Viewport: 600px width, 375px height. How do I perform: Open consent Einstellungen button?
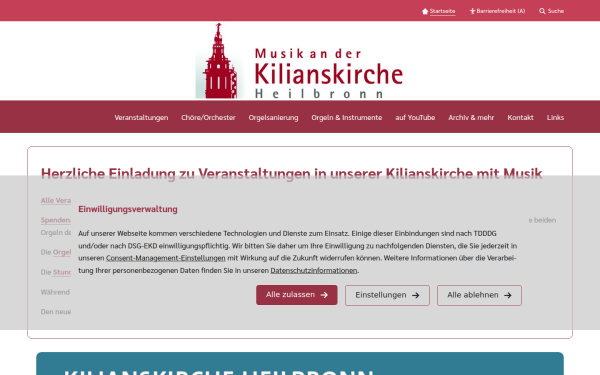point(387,295)
